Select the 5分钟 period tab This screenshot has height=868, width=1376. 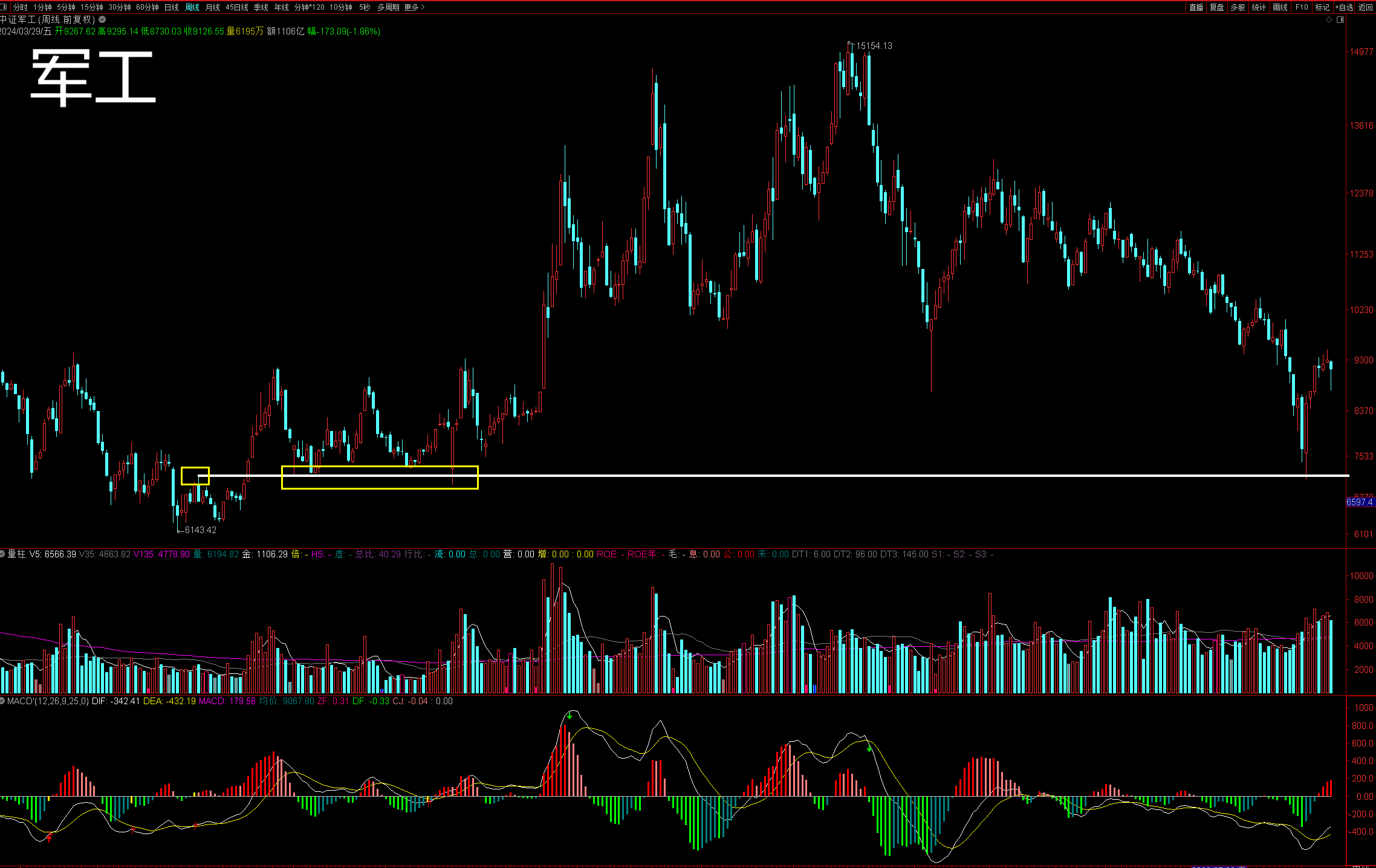pyautogui.click(x=67, y=7)
